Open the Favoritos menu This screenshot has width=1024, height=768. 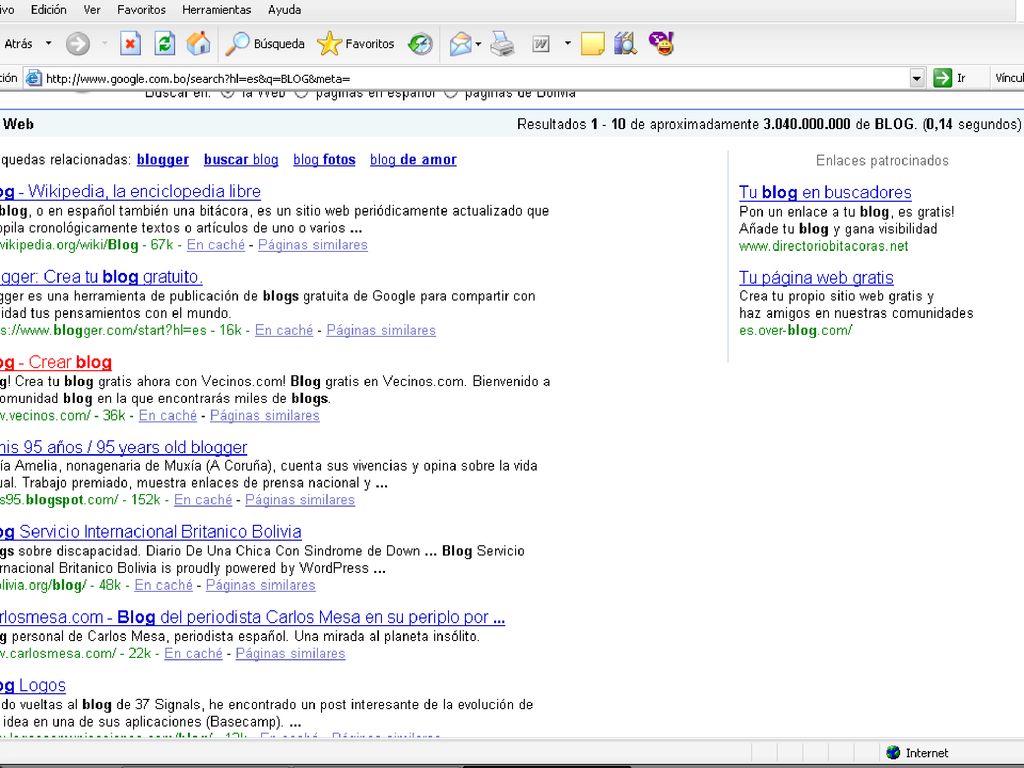coord(142,10)
